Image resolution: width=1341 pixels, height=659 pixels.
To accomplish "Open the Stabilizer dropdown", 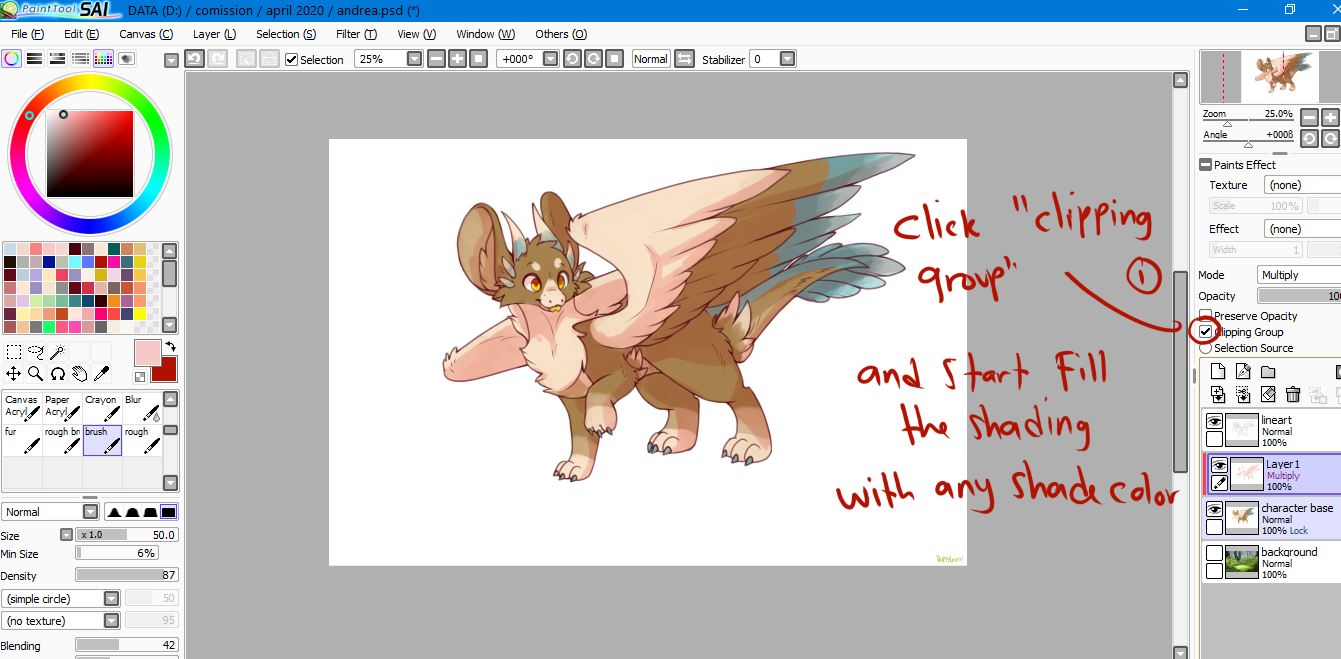I will coord(787,59).
